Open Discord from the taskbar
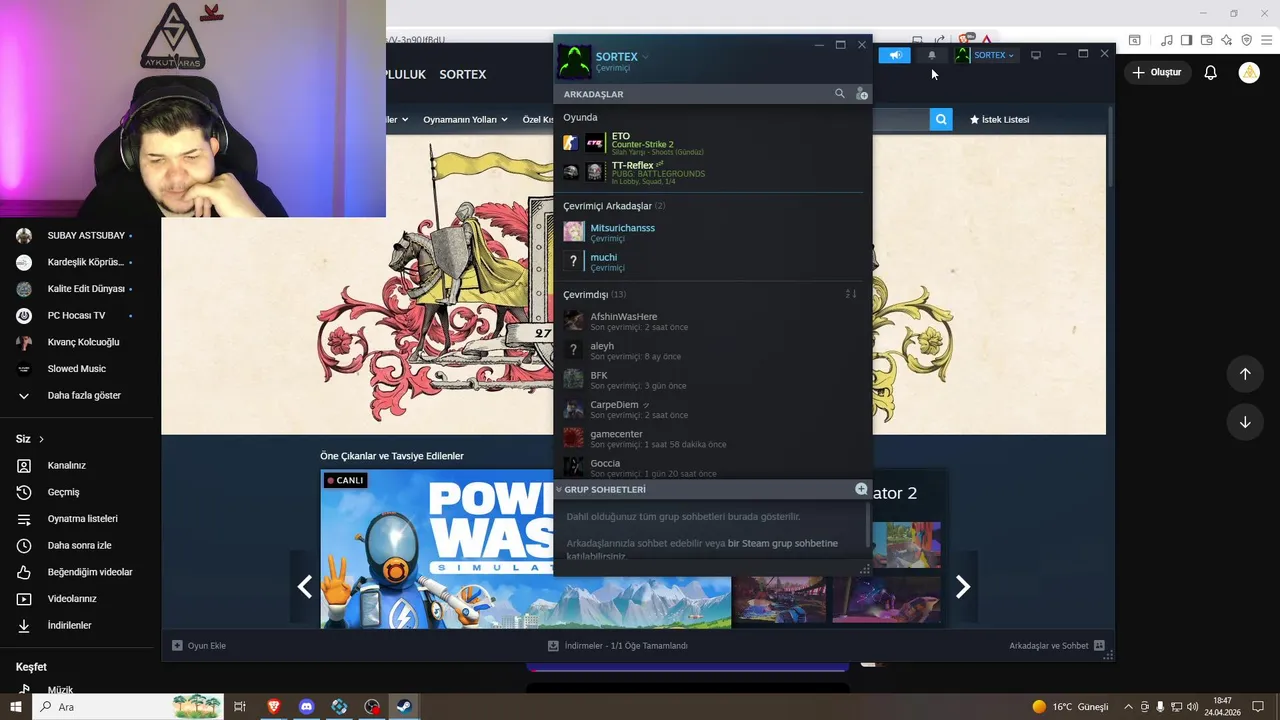Screen dimensions: 1280x720 tap(306, 706)
